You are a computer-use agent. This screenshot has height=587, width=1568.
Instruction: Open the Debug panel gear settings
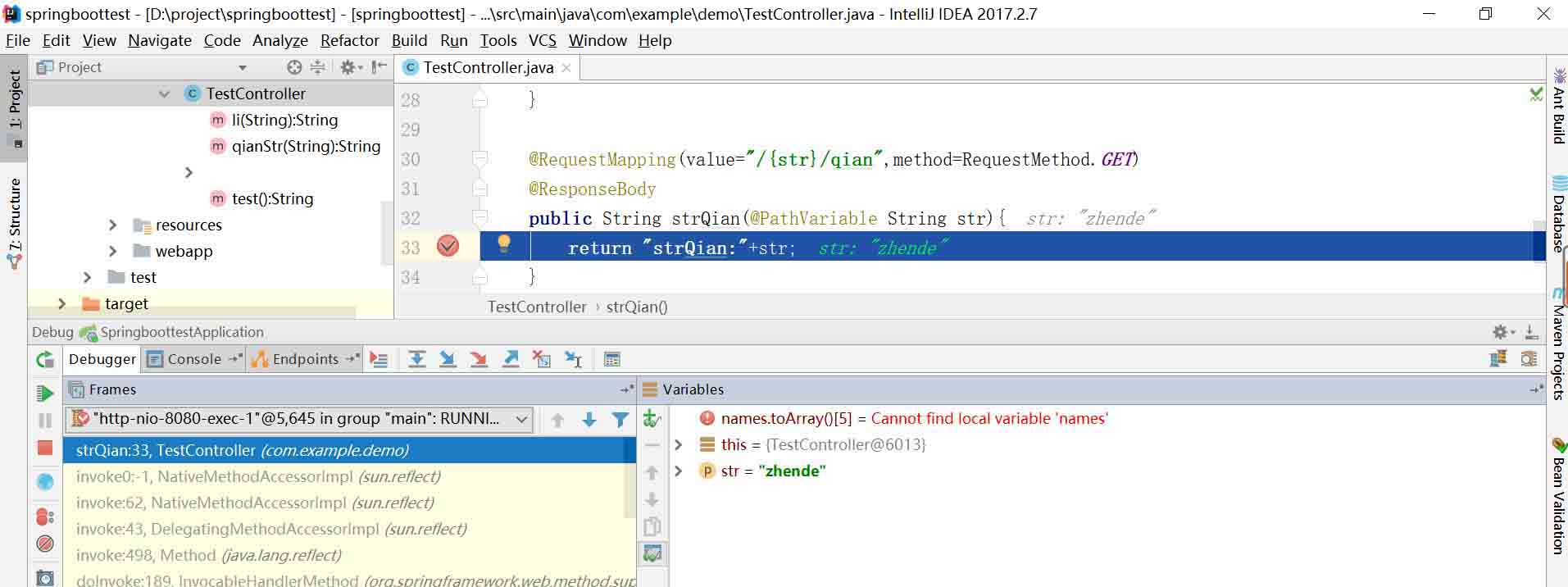click(1502, 332)
